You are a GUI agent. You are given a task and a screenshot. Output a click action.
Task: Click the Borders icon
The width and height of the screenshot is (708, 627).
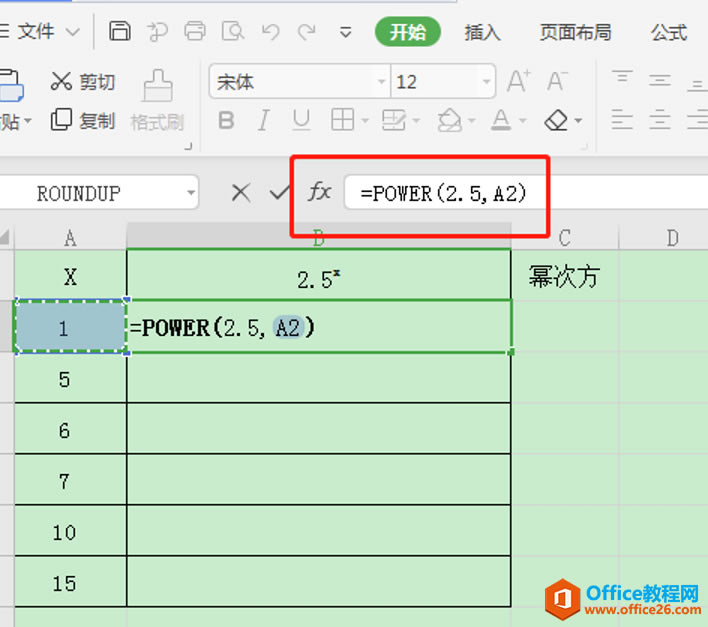342,120
